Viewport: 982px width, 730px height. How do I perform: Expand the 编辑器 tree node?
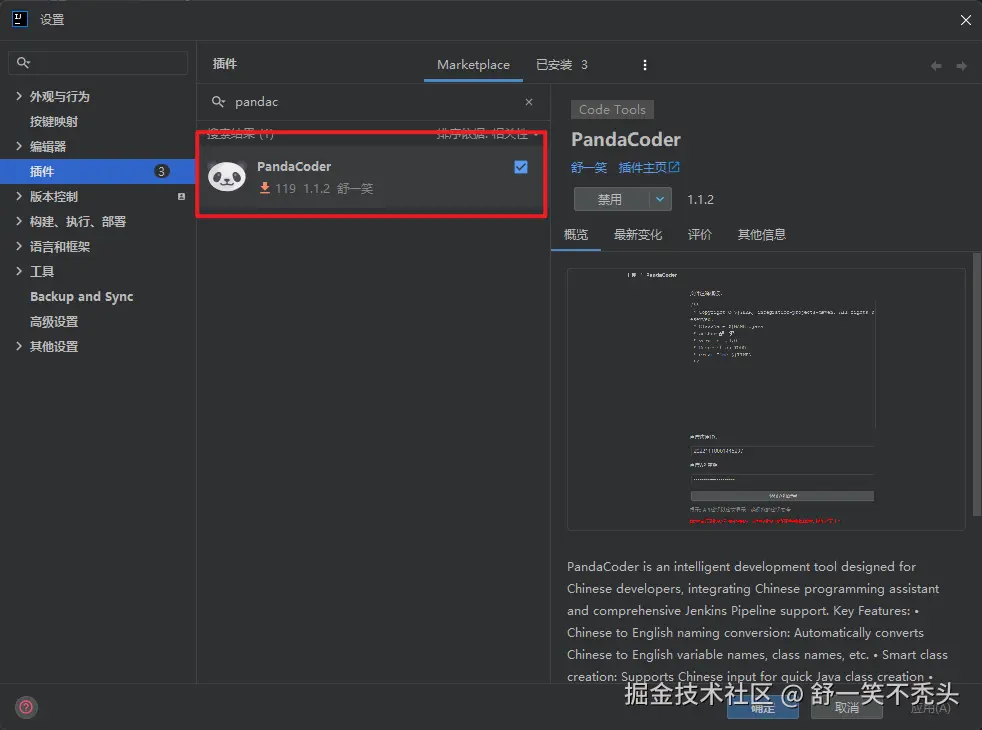(x=18, y=146)
